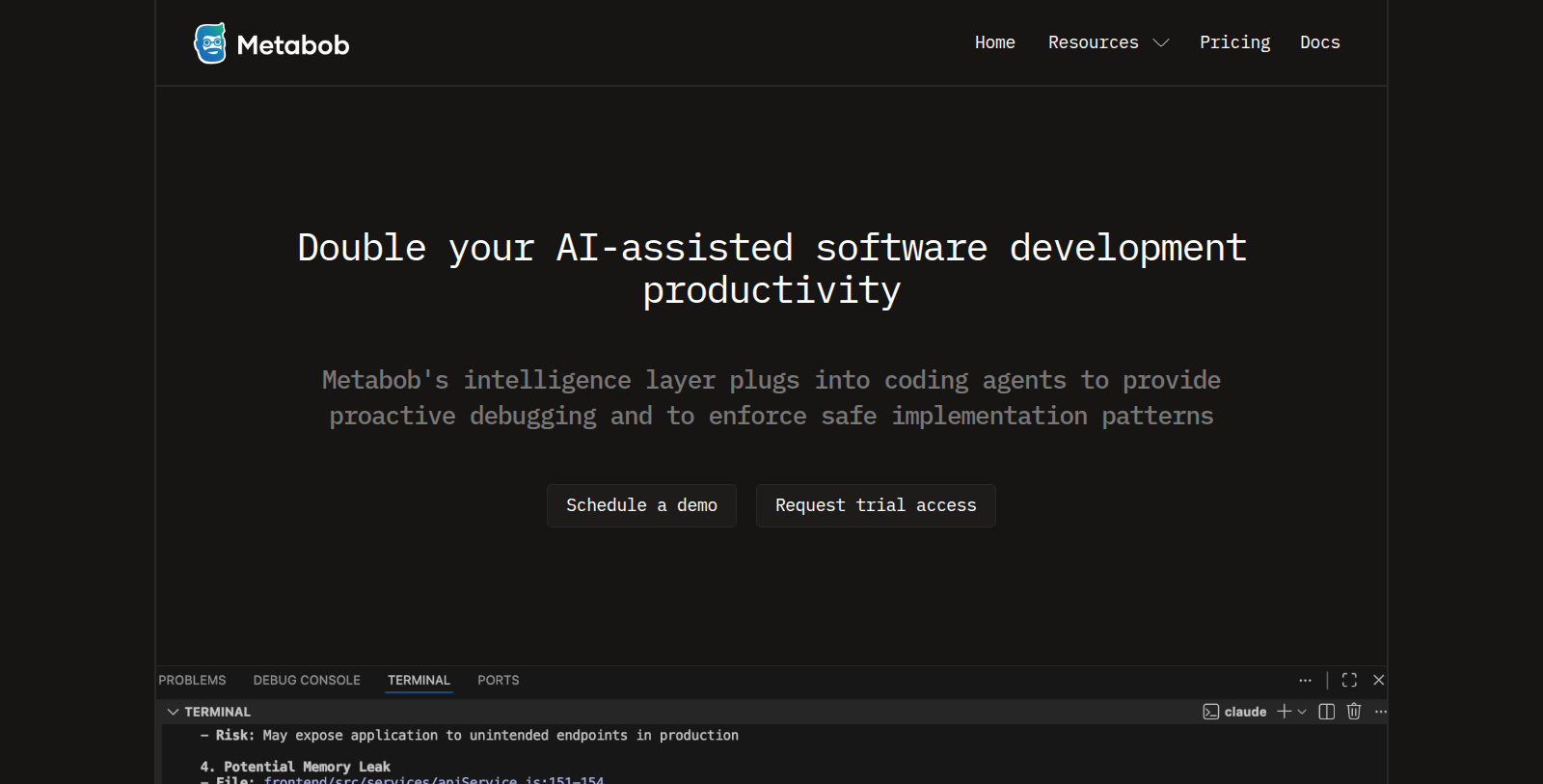Open panel views and more actions ellipsis
1543x784 pixels.
pyautogui.click(x=1306, y=680)
